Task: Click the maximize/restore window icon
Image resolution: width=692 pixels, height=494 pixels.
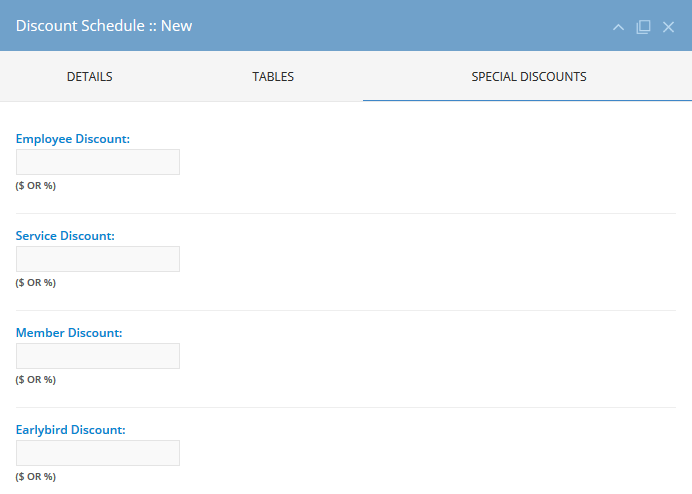Action: [643, 27]
